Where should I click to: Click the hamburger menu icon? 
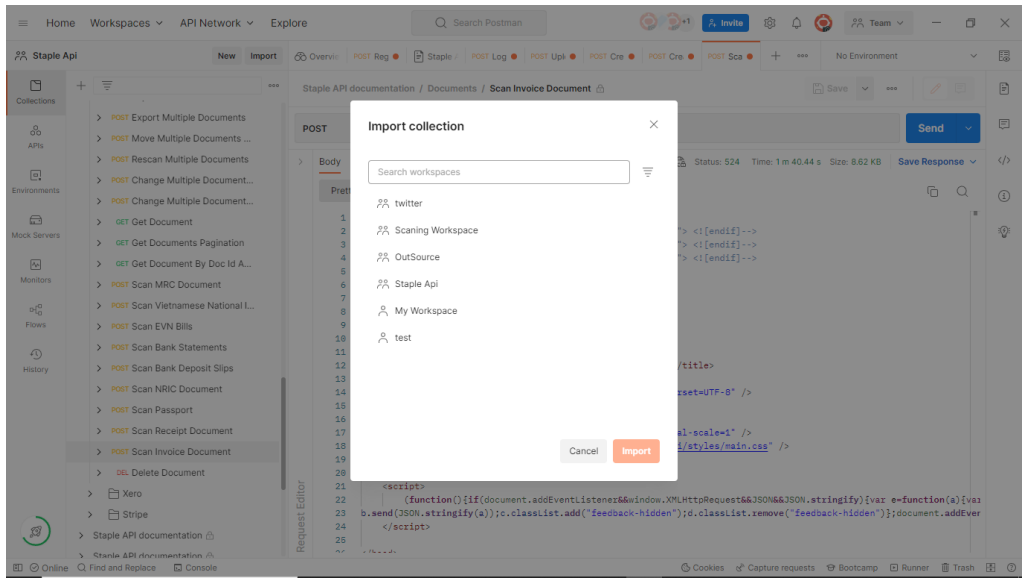click(x=23, y=23)
